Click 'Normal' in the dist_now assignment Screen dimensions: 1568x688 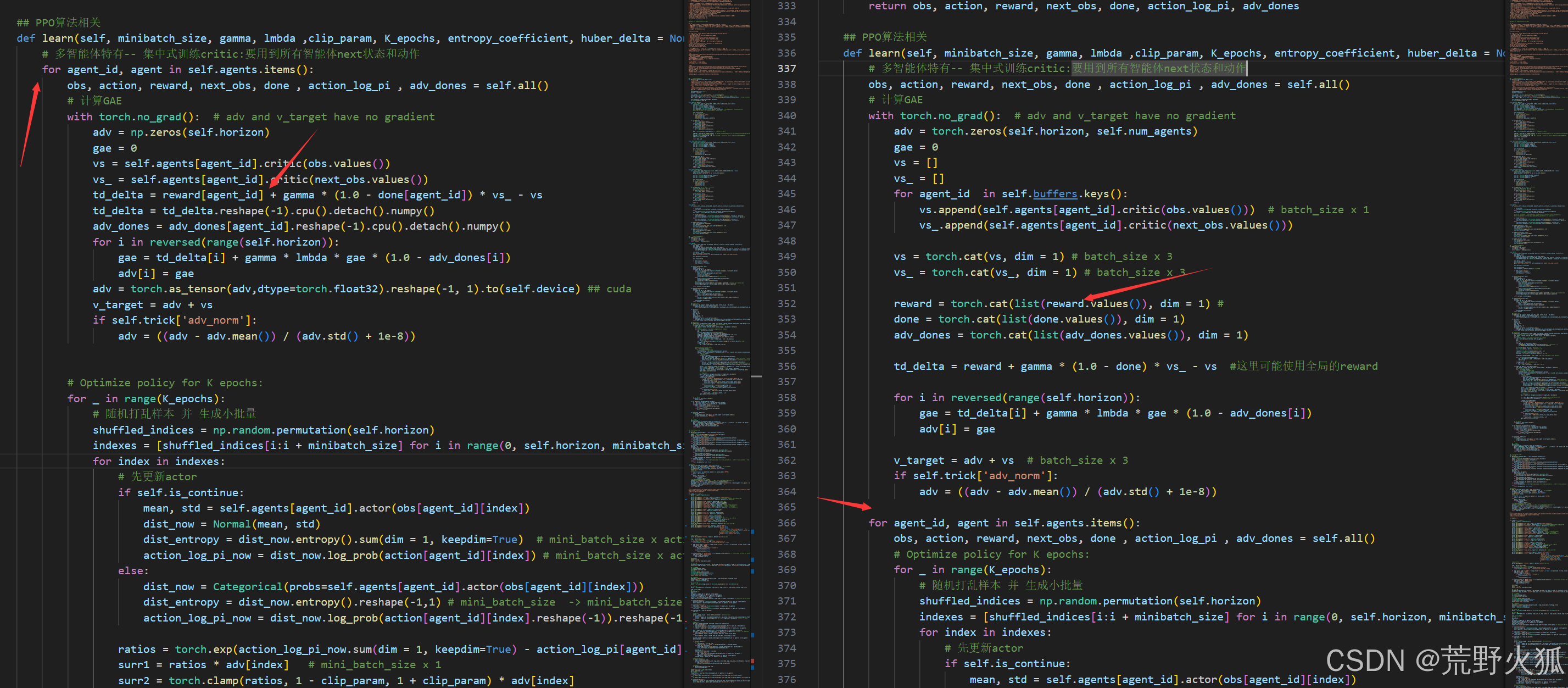[231, 524]
